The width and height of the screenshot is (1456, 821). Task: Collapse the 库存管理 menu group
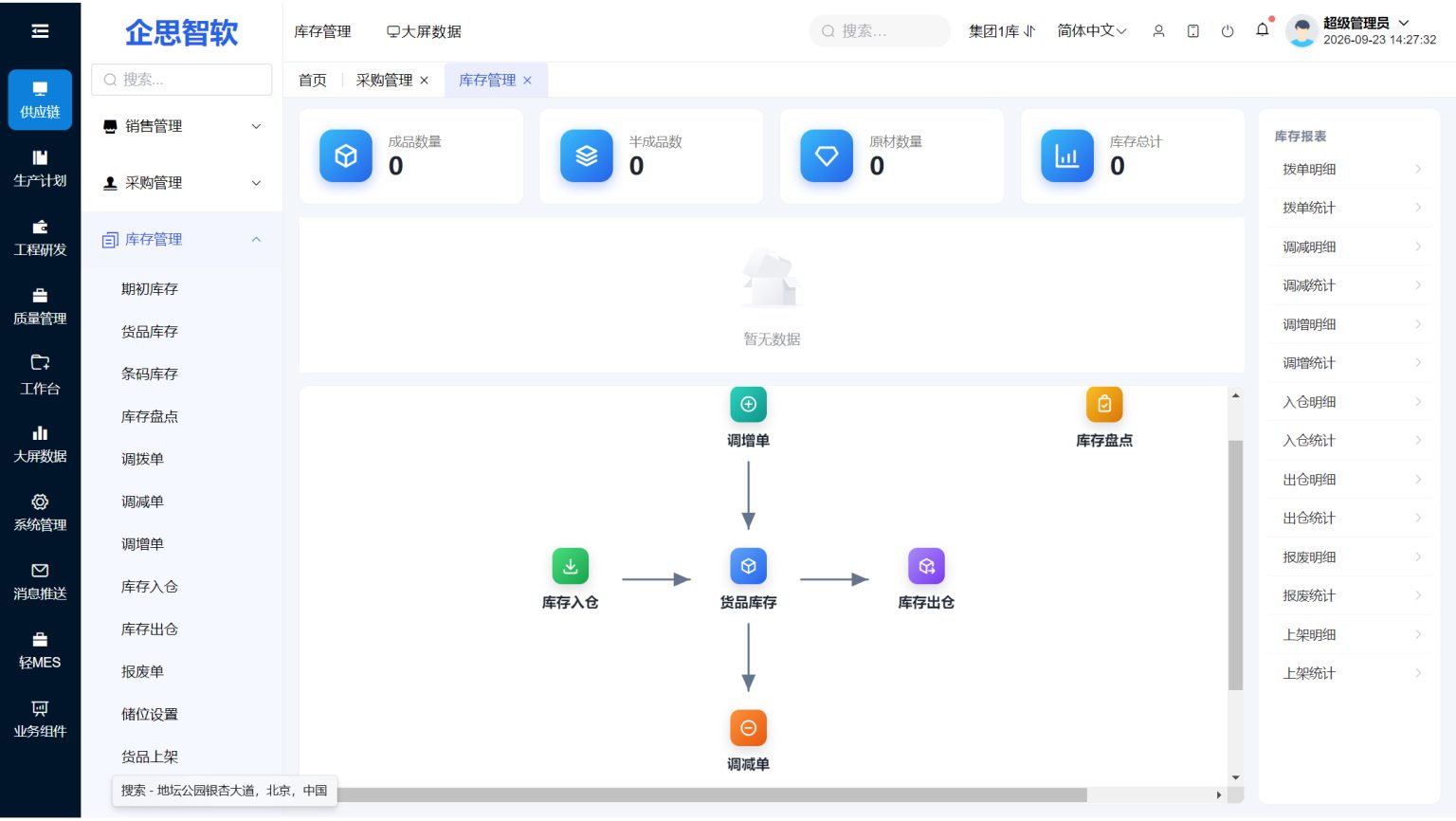(182, 240)
